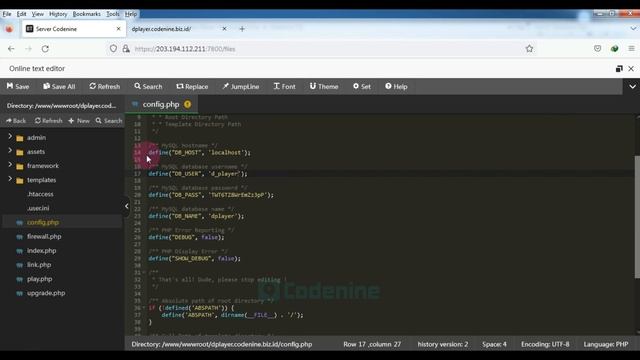Go back in the browser
The image size is (640, 360).
(11, 49)
